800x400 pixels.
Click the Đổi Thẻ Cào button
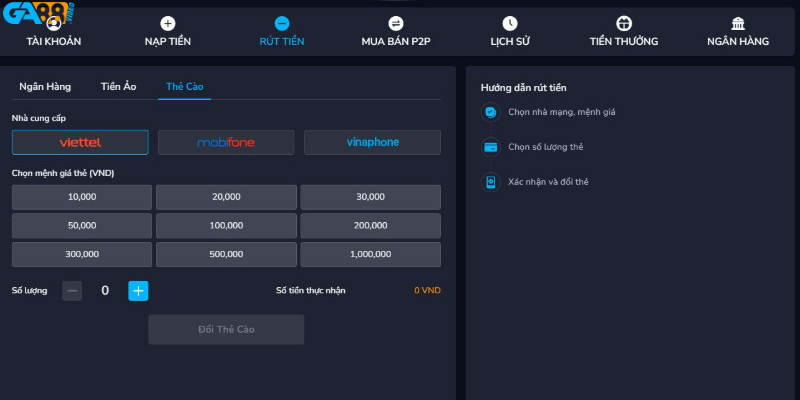pos(226,330)
